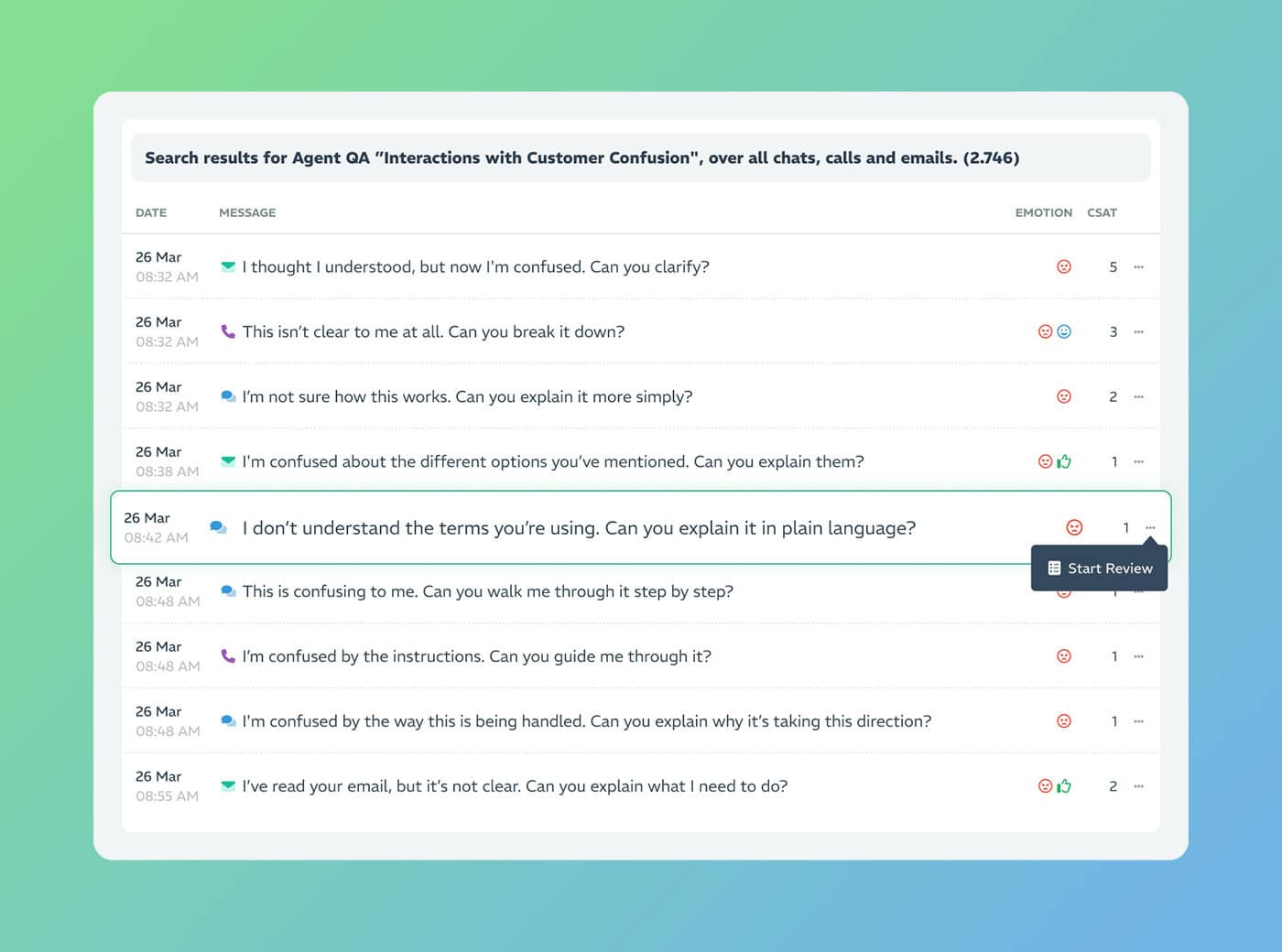Open the more options menu for "I thought I understood"

[1139, 267]
